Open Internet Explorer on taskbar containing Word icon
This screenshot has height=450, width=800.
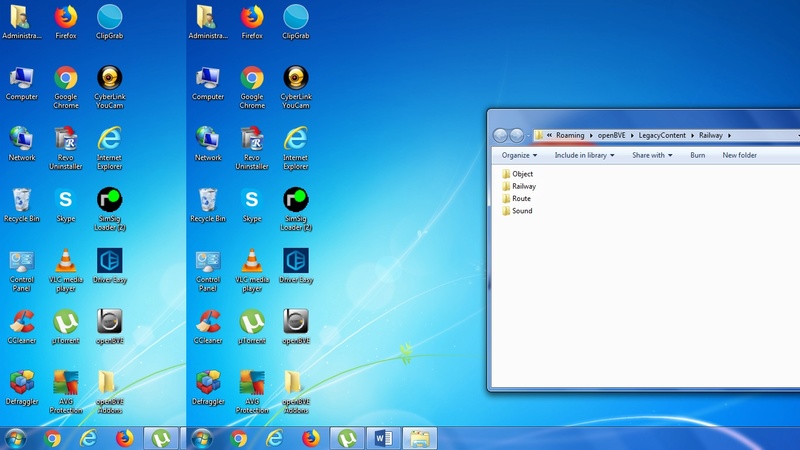(274, 438)
